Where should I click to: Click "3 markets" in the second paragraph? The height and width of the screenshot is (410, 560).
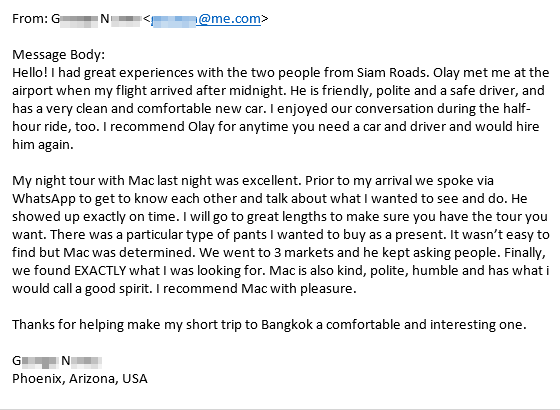pyautogui.click(x=304, y=253)
